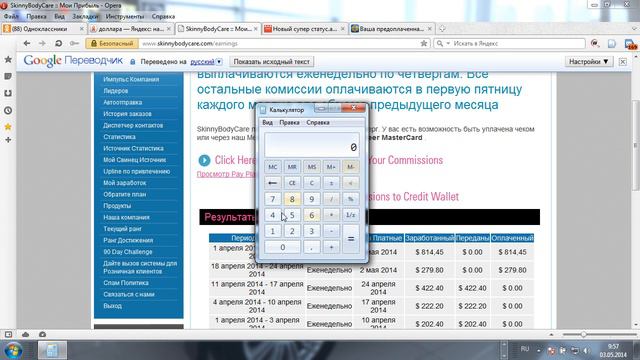Screen dimensions: 640x360
Task: Close the SkinnyBodyCare tab
Action: click(256, 29)
